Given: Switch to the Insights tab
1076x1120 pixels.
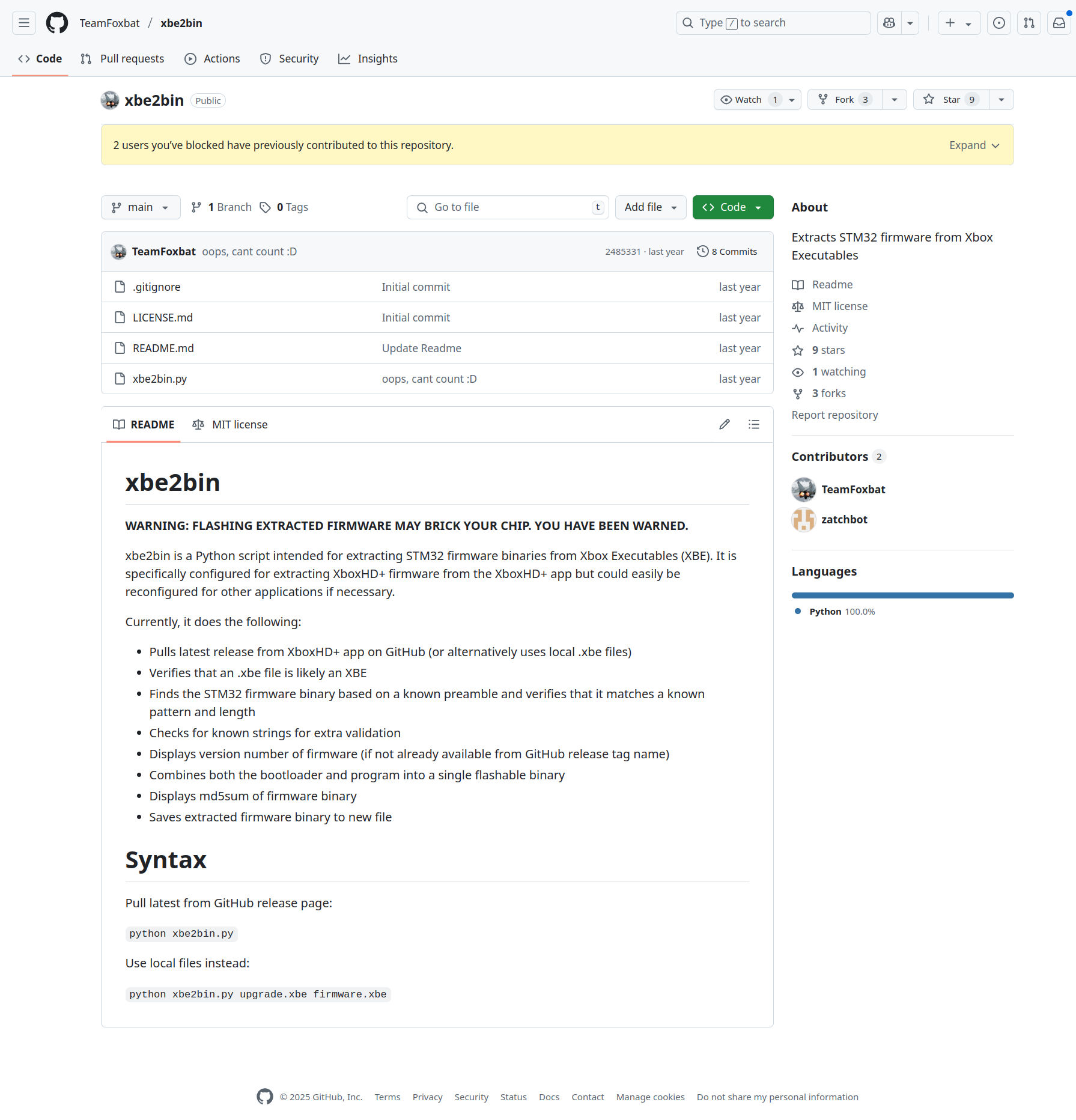Looking at the screenshot, I should coord(368,59).
